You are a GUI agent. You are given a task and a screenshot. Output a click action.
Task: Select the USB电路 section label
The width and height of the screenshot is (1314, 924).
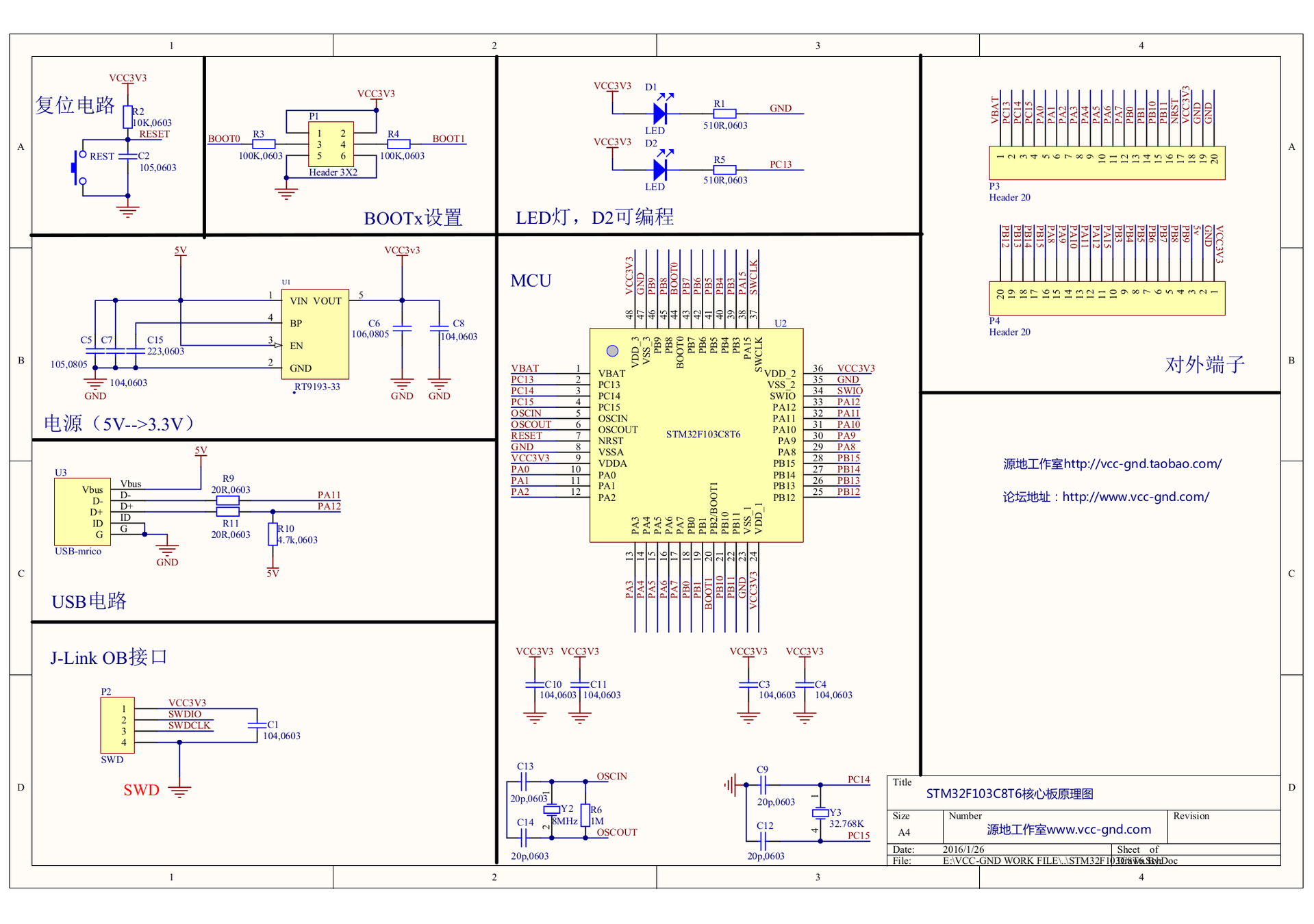click(x=89, y=602)
